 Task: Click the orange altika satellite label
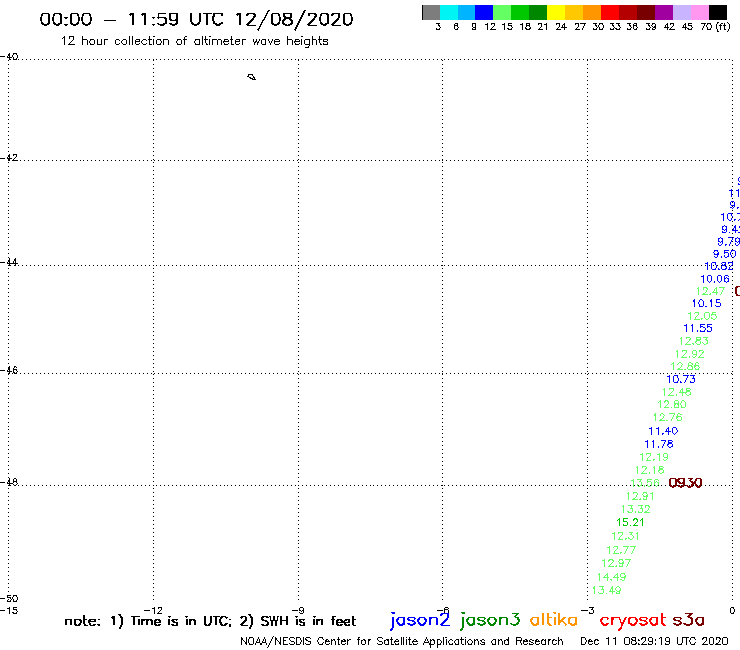pyautogui.click(x=554, y=620)
